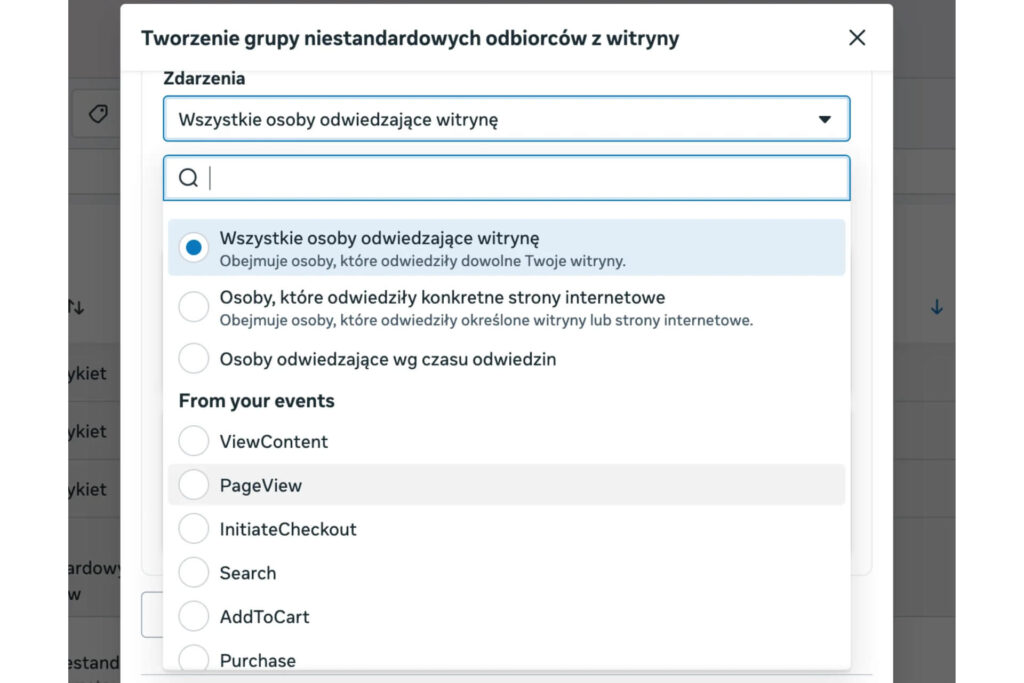
Task: Click the dialog title 'Tworzenie grupy niestandardowych odbiorców z witryny'
Action: (x=410, y=39)
